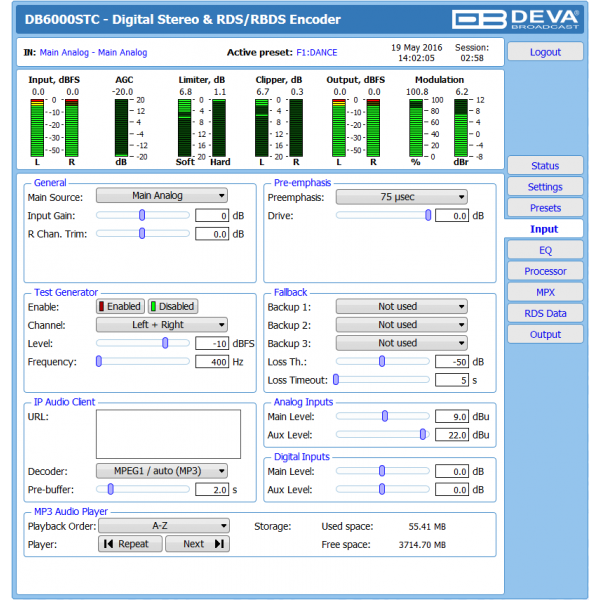
Task: Open the EQ tab
Action: click(545, 250)
